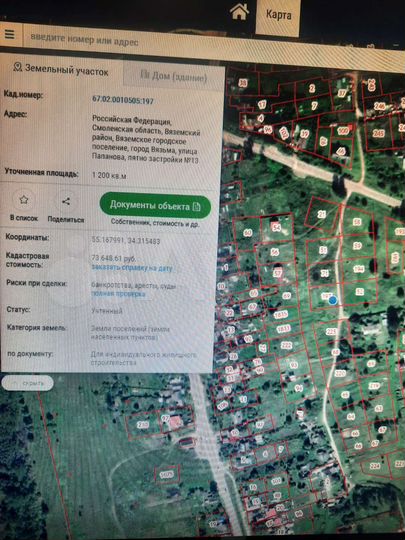Image resolution: width=405 pixels, height=540 pixels.
Task: Open the полная проверка link
Action: [x=118, y=294]
